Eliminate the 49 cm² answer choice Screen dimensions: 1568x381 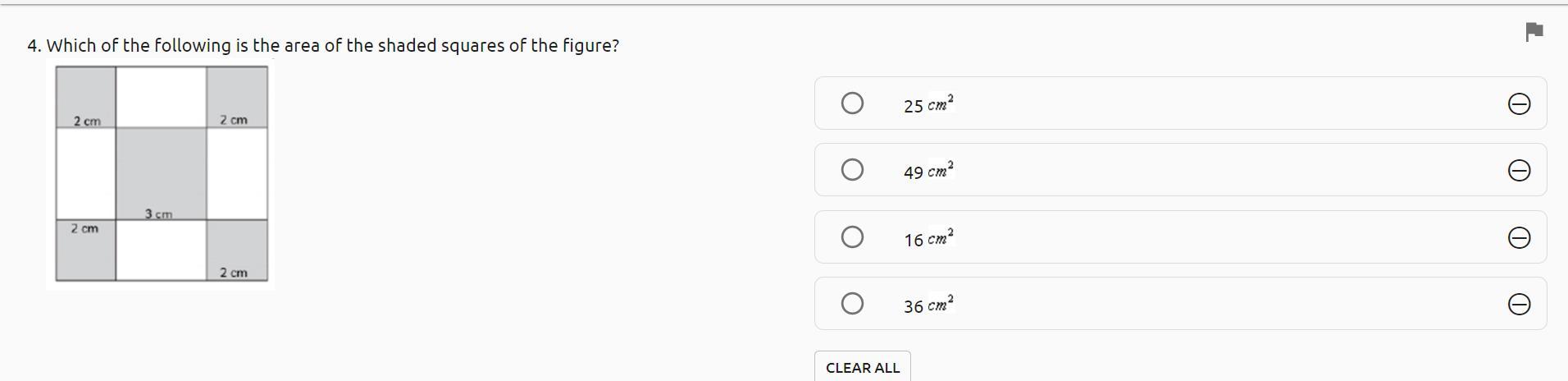pos(1518,171)
